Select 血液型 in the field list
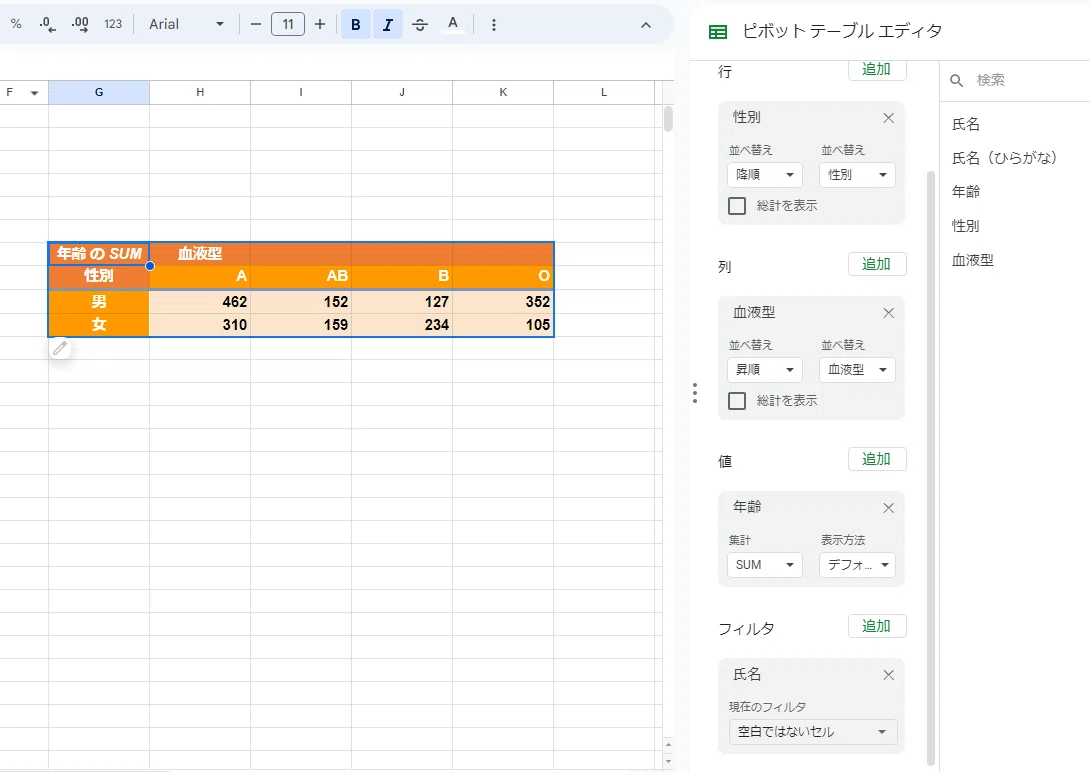 tap(973, 261)
